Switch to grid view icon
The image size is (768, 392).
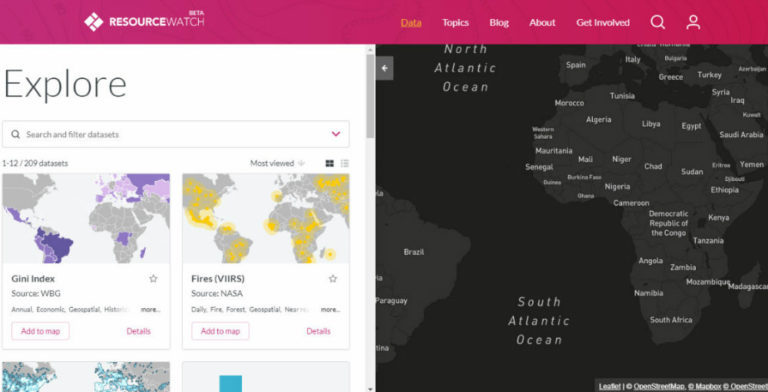330,163
